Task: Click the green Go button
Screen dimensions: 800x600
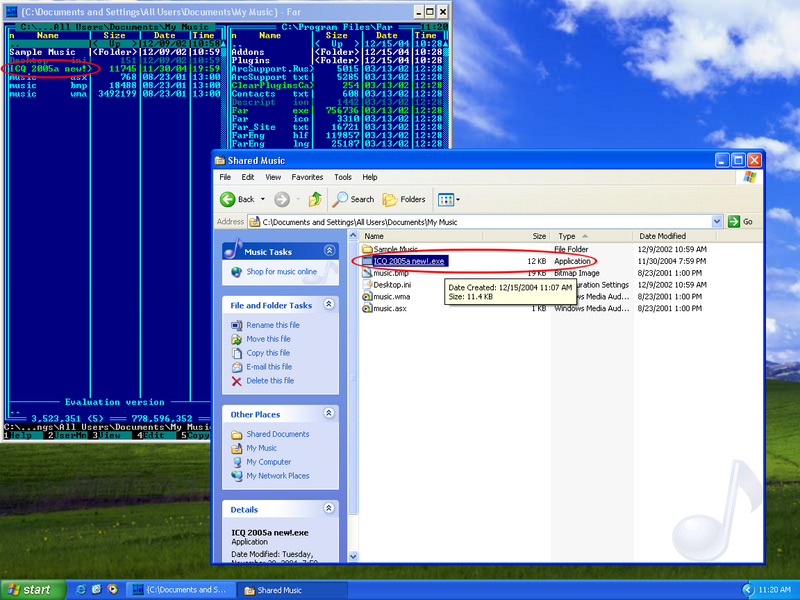Action: 741,221
